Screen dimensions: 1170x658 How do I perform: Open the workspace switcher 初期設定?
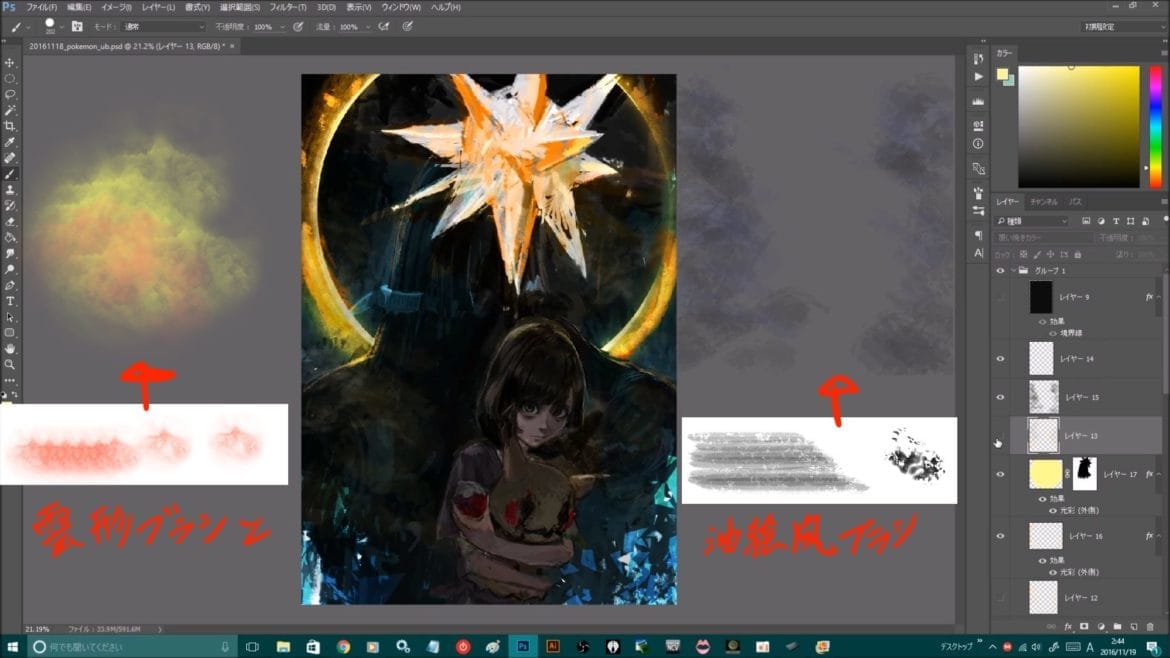[1119, 27]
